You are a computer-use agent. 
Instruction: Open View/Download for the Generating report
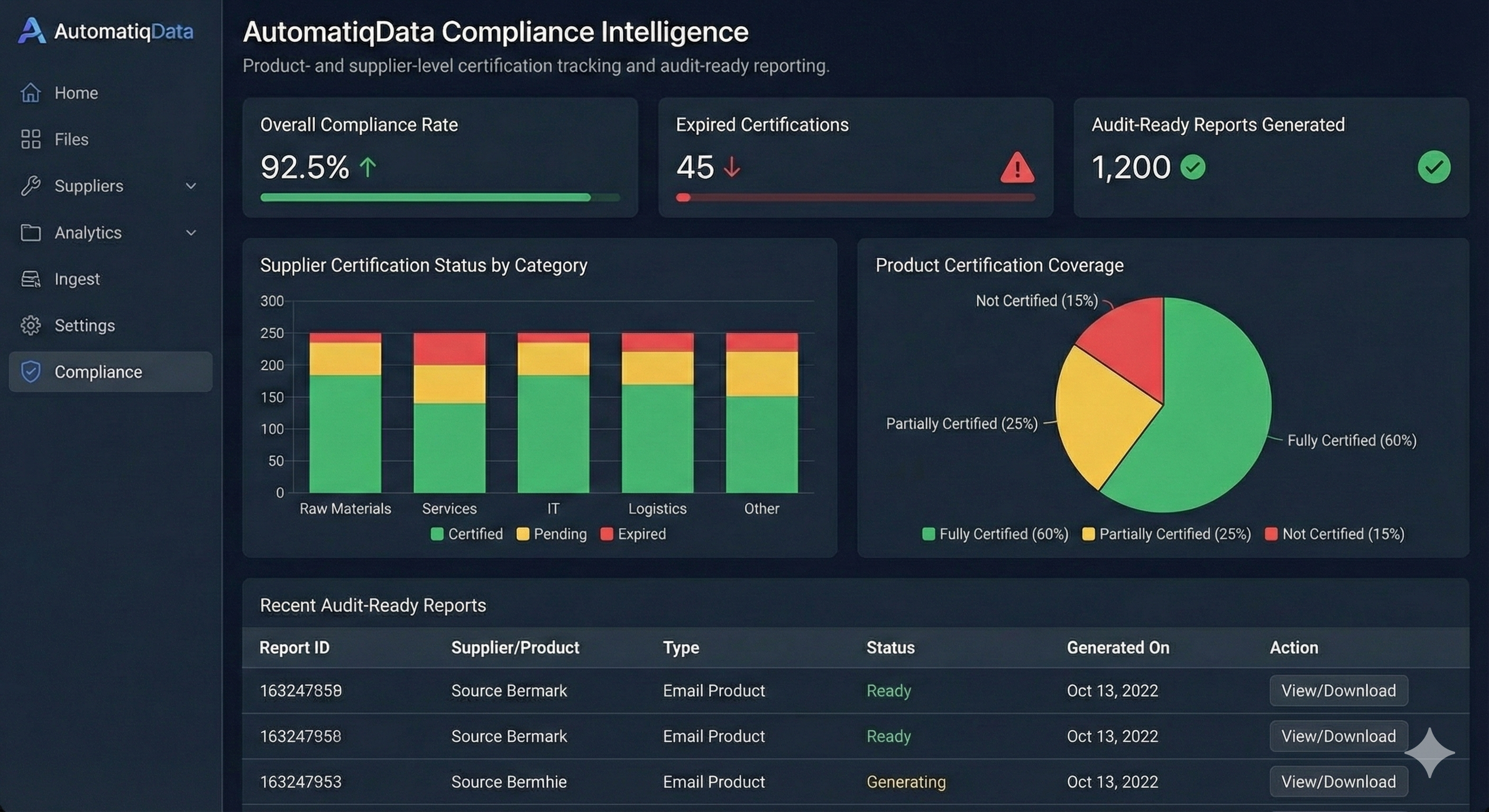pos(1338,781)
